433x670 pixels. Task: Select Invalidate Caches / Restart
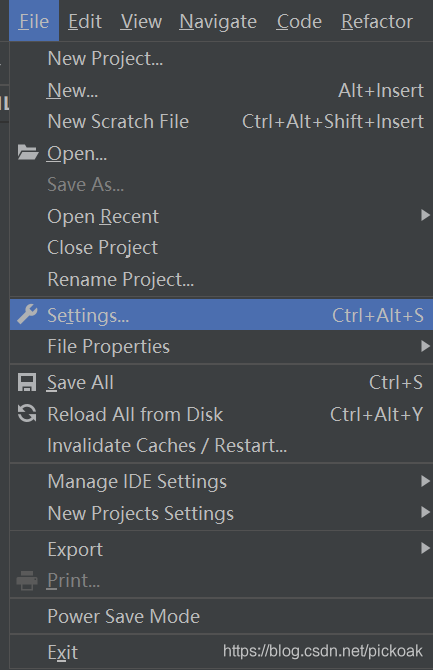pyautogui.click(x=221, y=446)
